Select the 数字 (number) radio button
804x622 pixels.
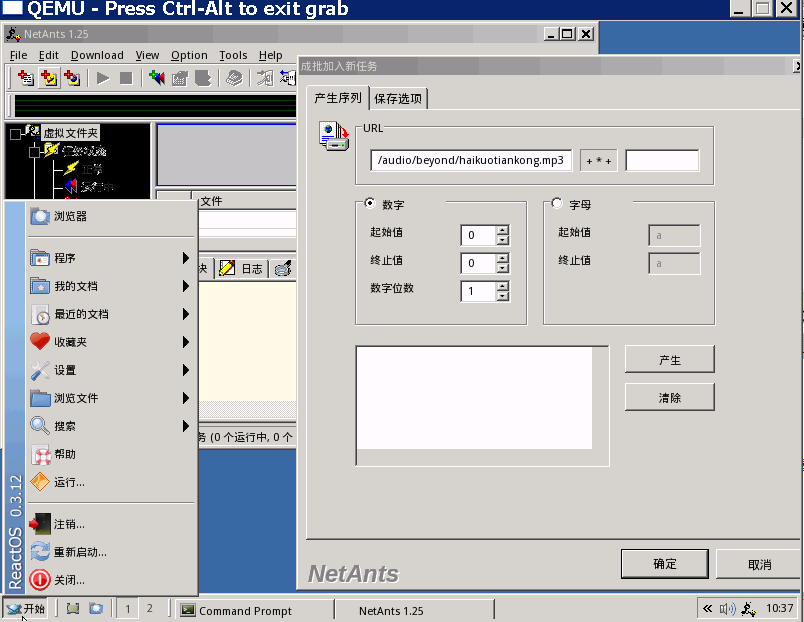coord(370,203)
